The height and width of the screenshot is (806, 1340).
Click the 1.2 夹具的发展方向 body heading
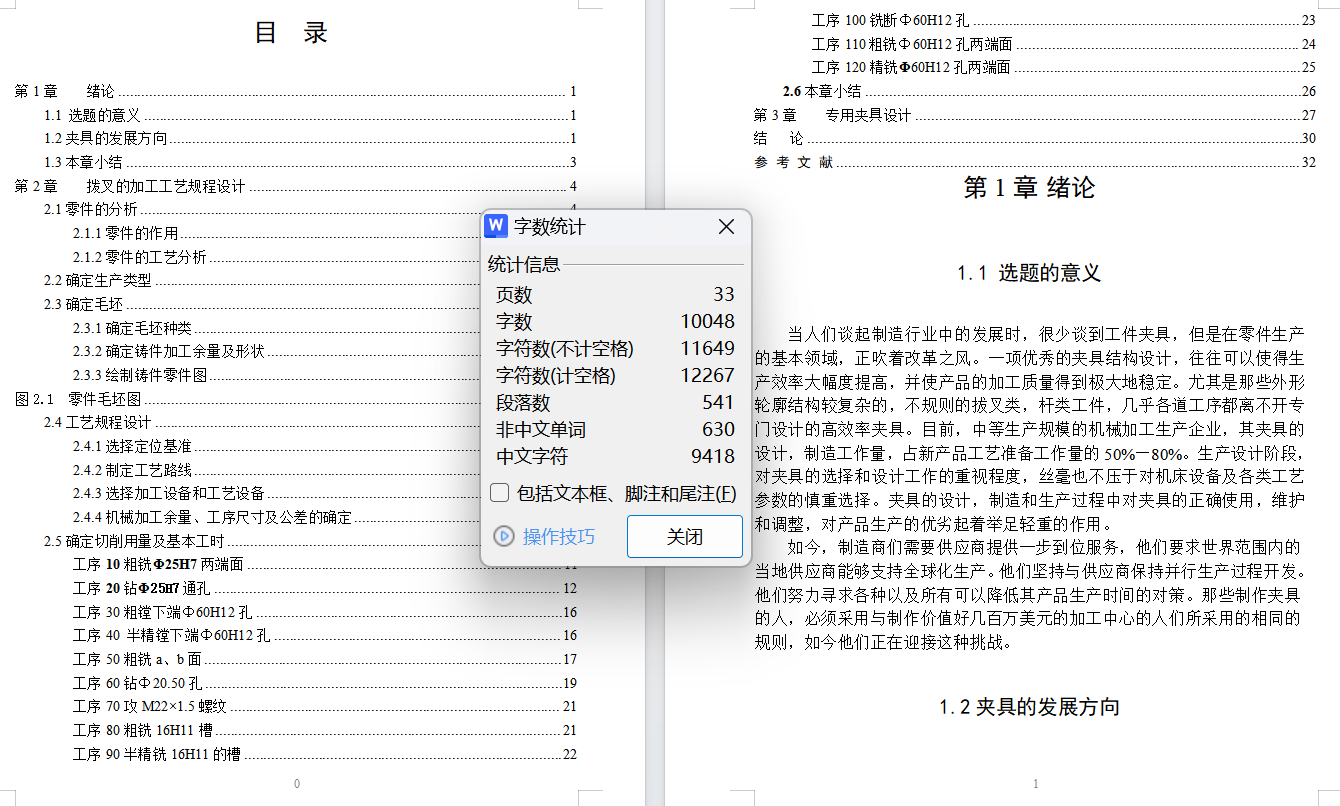point(1029,707)
